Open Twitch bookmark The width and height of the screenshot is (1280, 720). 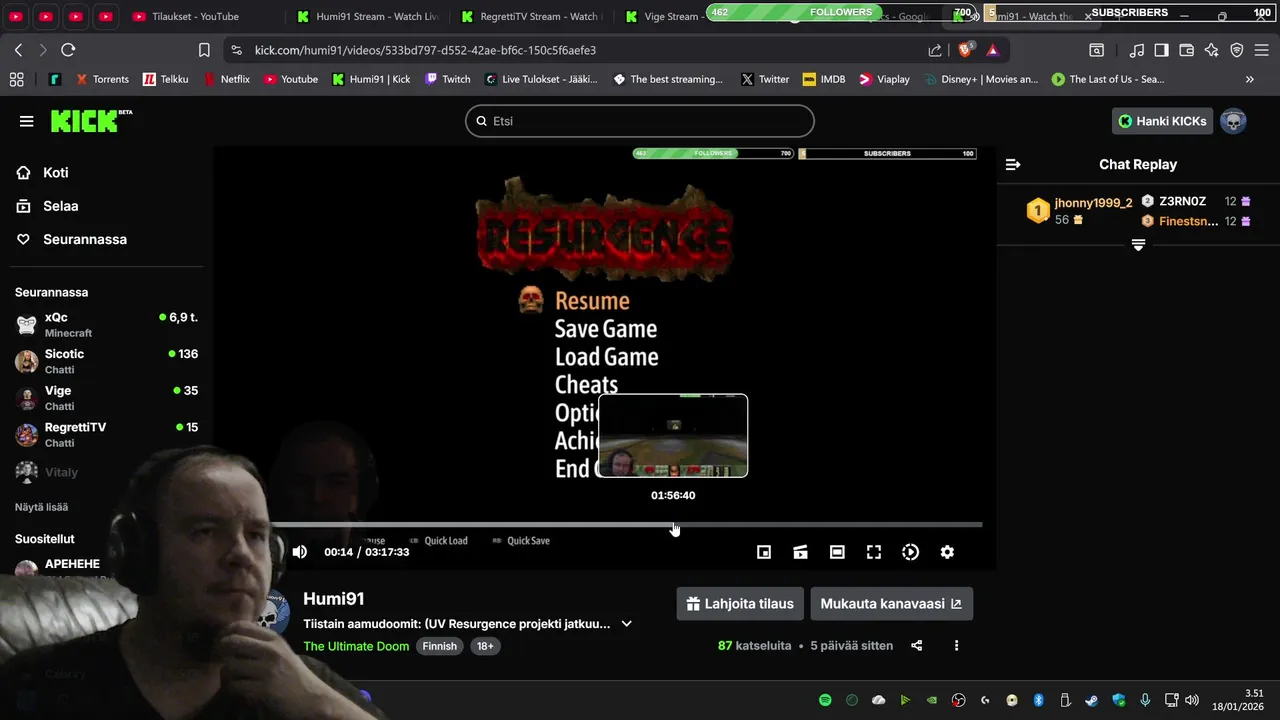pyautogui.click(x=447, y=79)
